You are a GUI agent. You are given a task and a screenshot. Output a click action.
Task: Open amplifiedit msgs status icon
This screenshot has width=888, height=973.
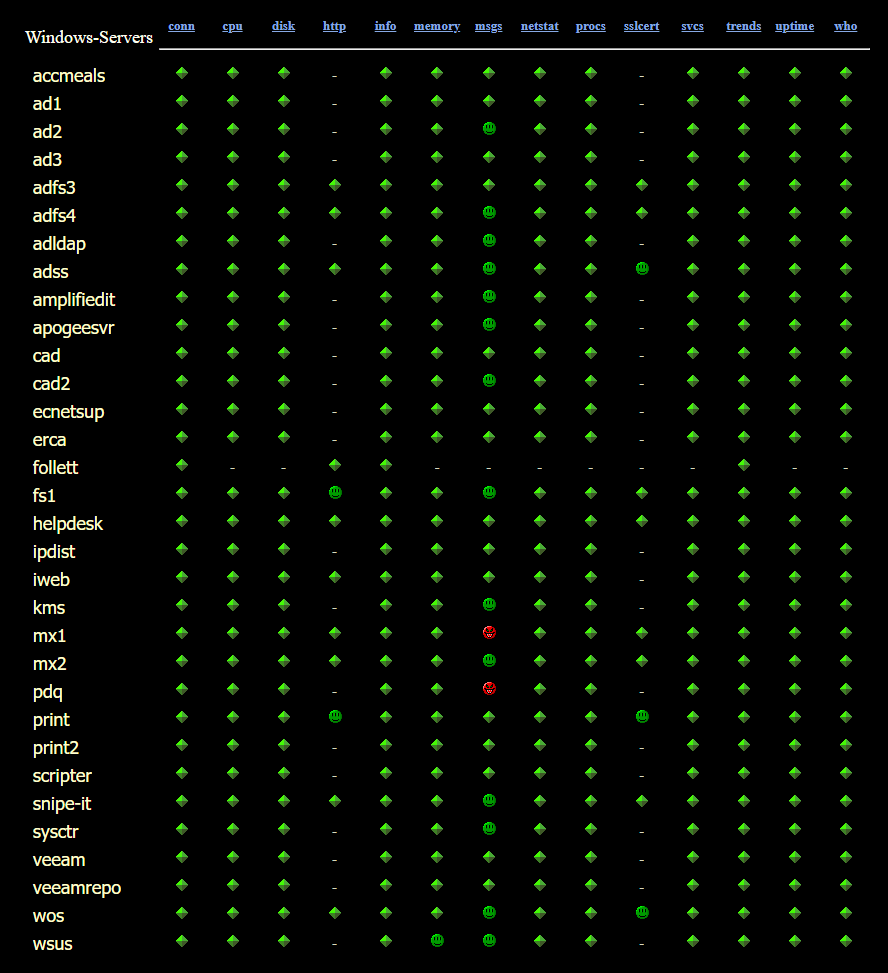[489, 297]
